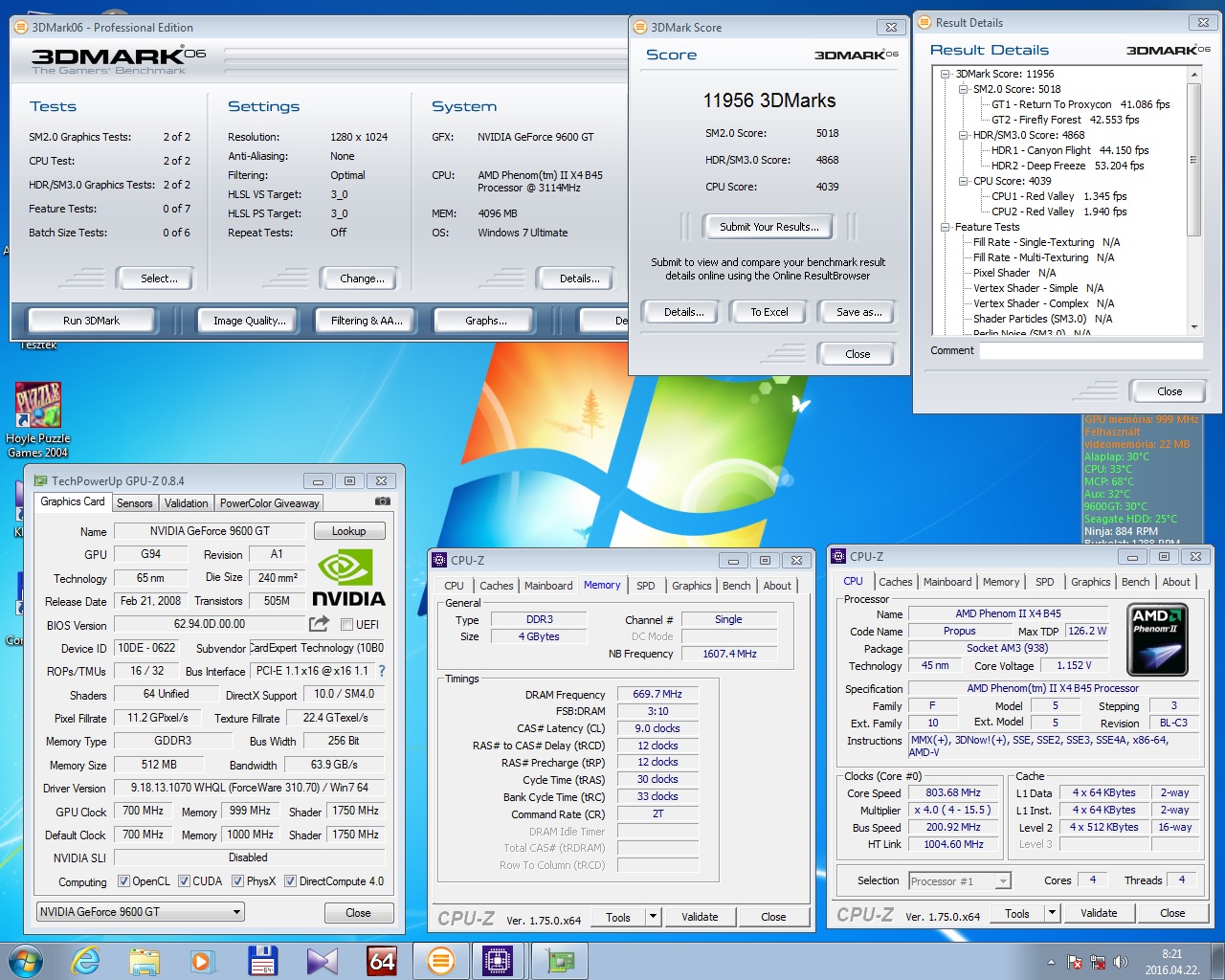Screen dimensions: 1225x980
Task: Toggle the PhysX checkbox
Action: pos(237,881)
